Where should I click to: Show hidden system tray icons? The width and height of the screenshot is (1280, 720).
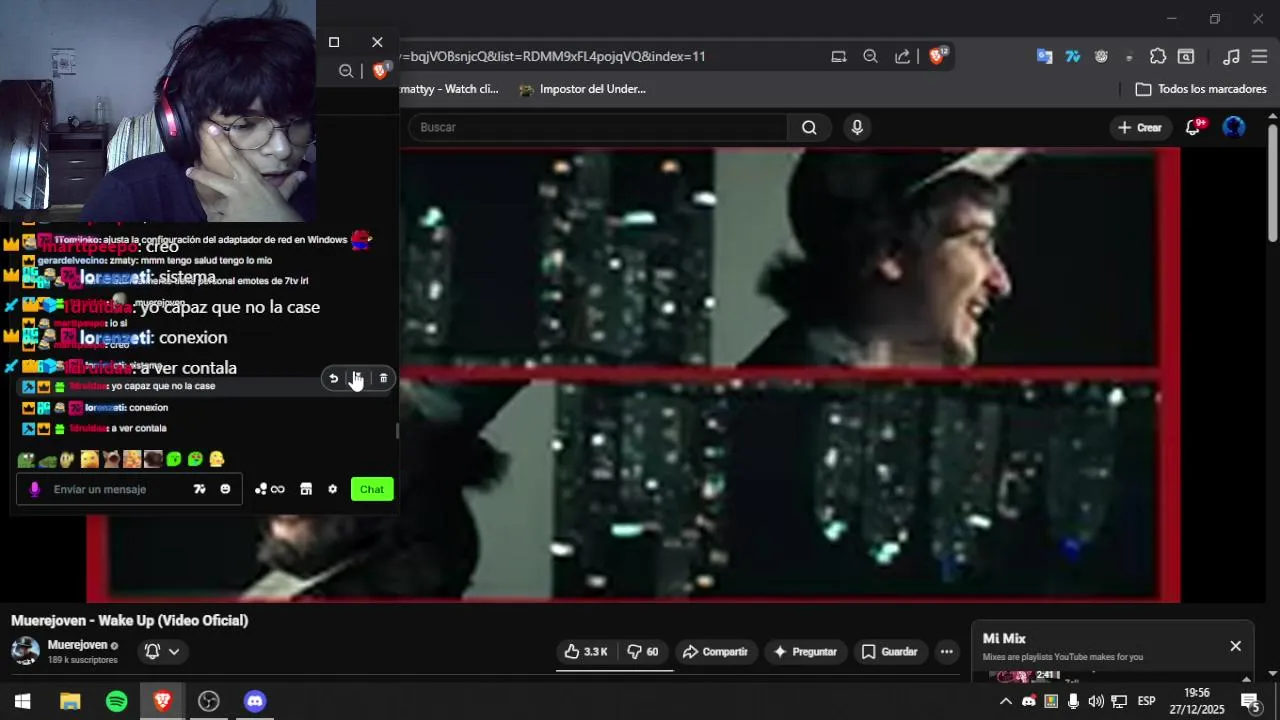(x=1006, y=701)
